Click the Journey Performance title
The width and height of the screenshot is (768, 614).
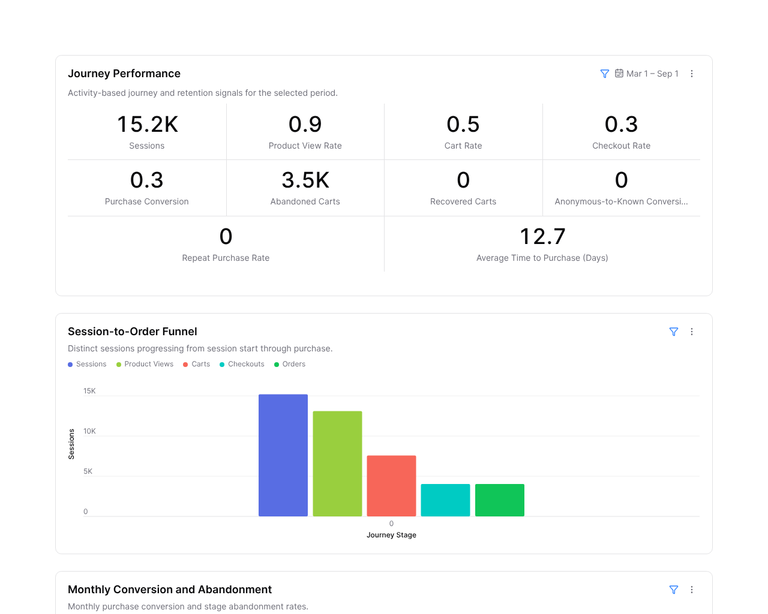(124, 73)
